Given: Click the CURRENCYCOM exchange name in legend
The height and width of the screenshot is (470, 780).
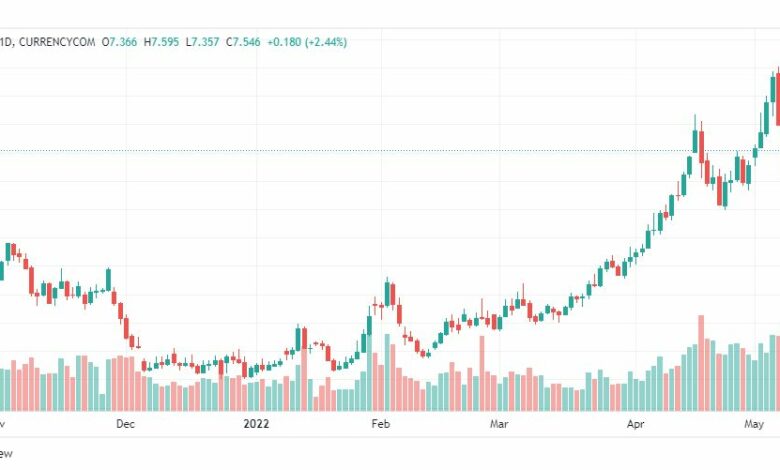Looking at the screenshot, I should (x=57, y=42).
